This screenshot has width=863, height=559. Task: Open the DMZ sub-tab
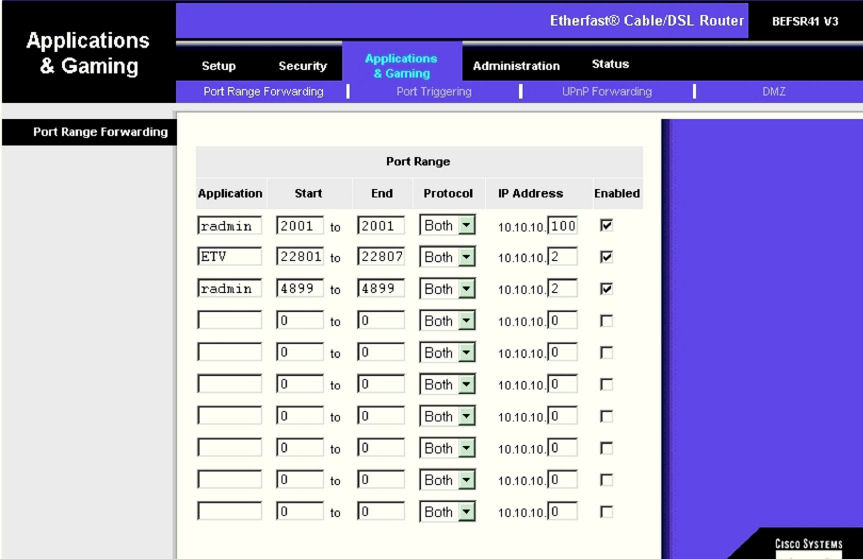pos(773,91)
